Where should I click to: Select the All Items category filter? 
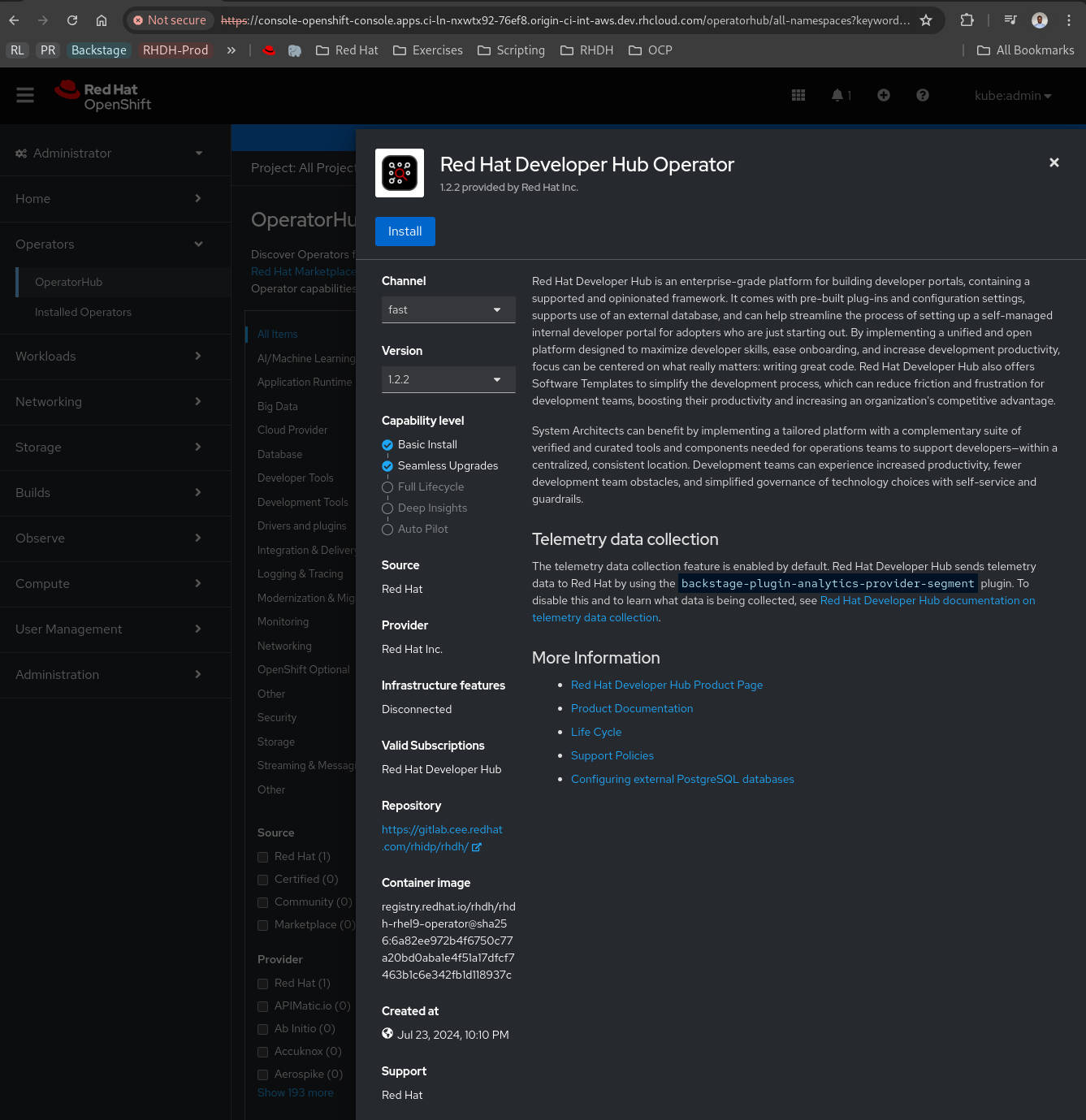[x=278, y=335]
